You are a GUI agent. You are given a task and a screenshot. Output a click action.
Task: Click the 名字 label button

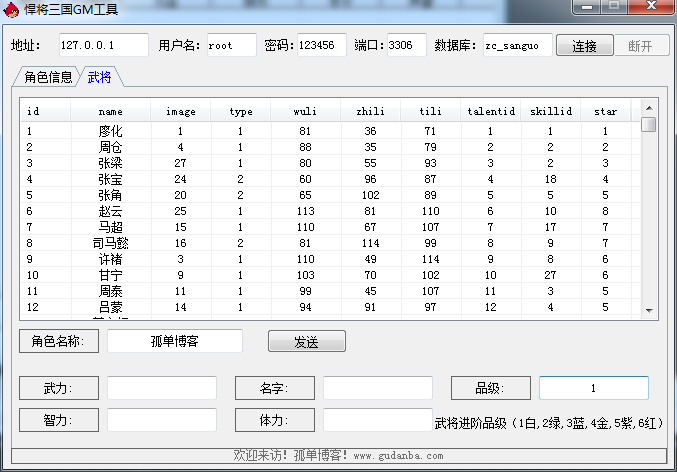click(275, 388)
